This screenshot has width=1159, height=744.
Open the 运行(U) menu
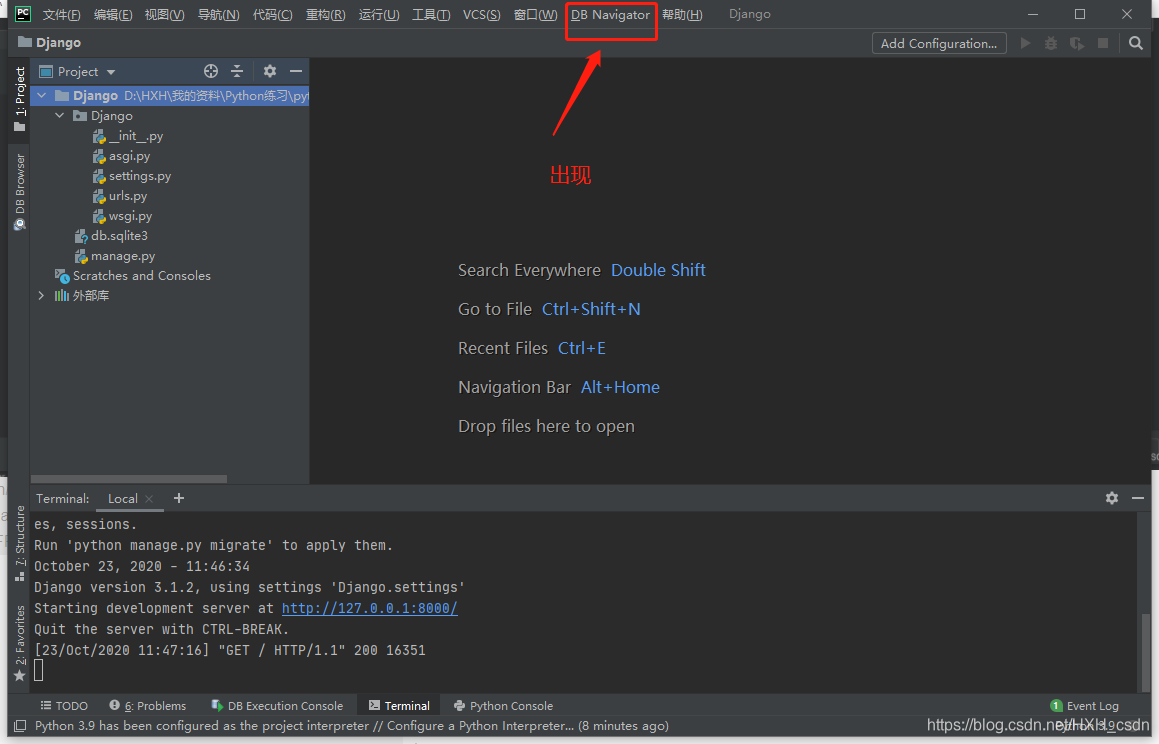point(378,15)
